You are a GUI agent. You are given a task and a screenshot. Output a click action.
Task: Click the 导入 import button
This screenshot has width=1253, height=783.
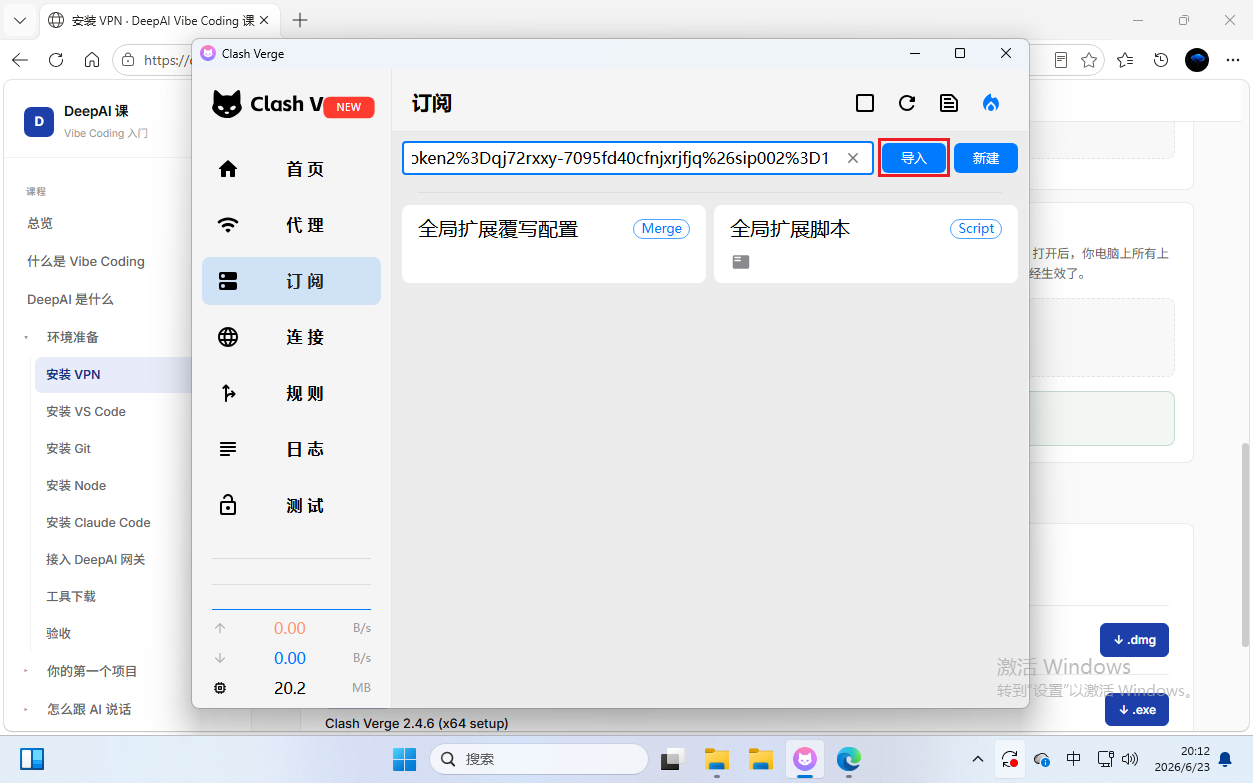[914, 158]
